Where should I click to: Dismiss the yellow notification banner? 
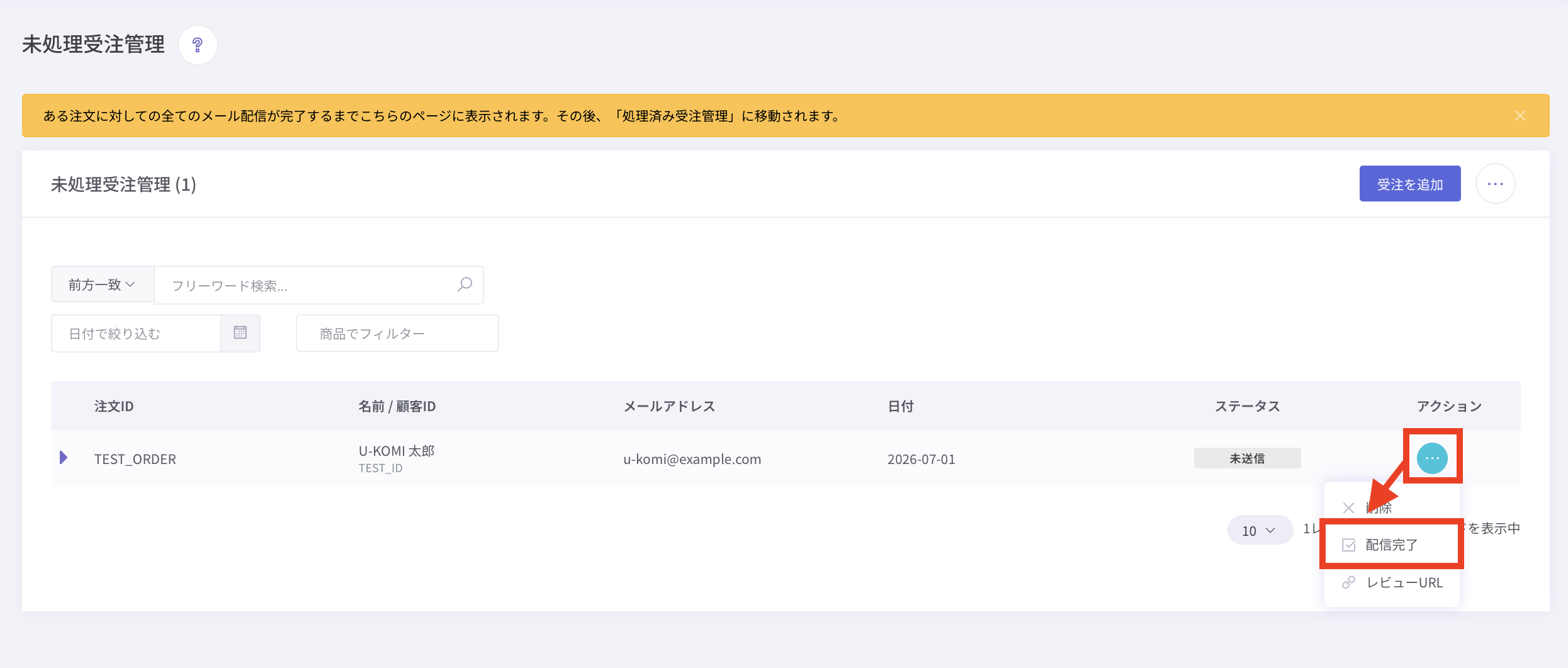point(1520,116)
